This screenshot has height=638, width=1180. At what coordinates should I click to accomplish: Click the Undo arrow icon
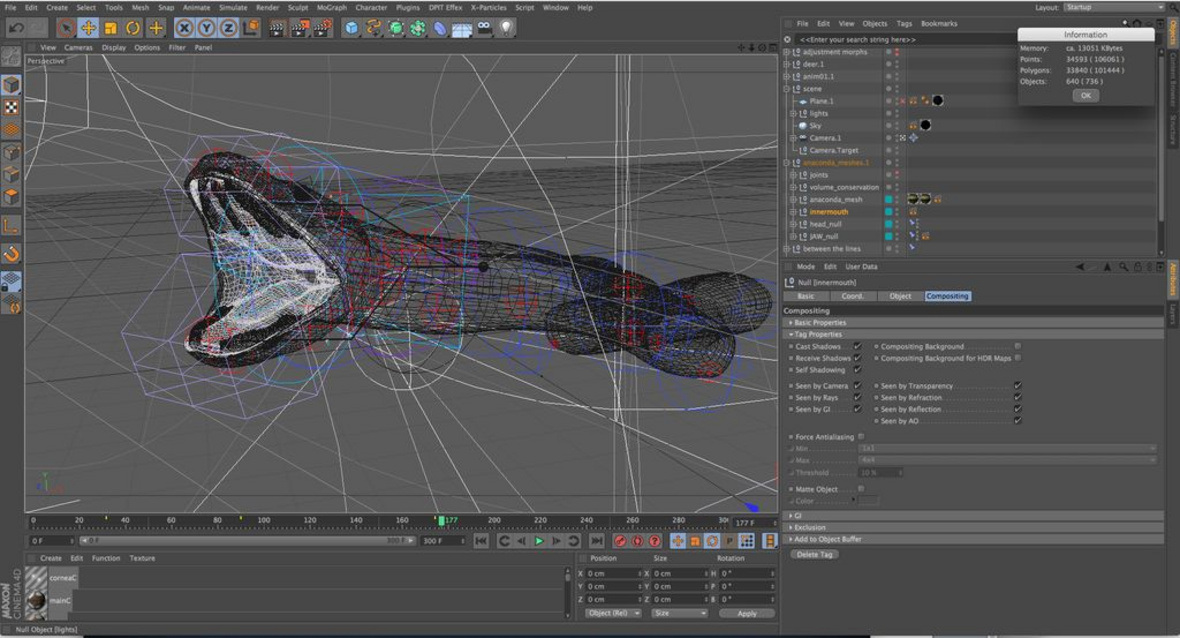point(15,28)
